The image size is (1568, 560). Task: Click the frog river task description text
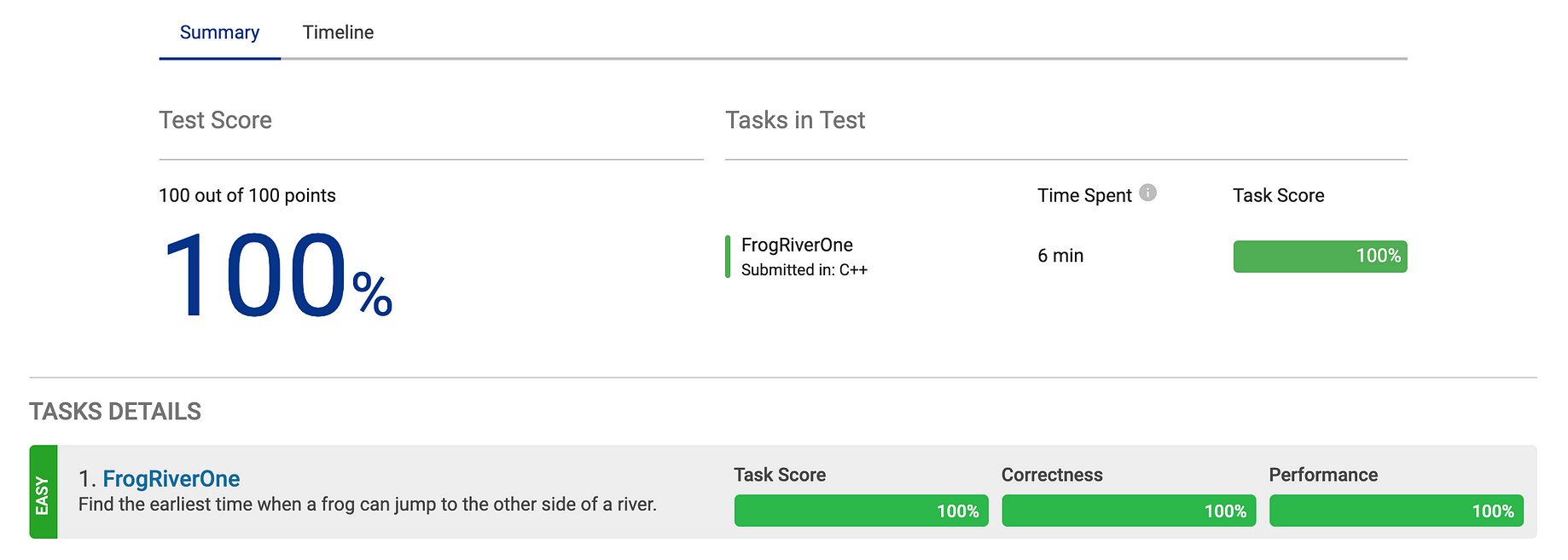tap(368, 505)
